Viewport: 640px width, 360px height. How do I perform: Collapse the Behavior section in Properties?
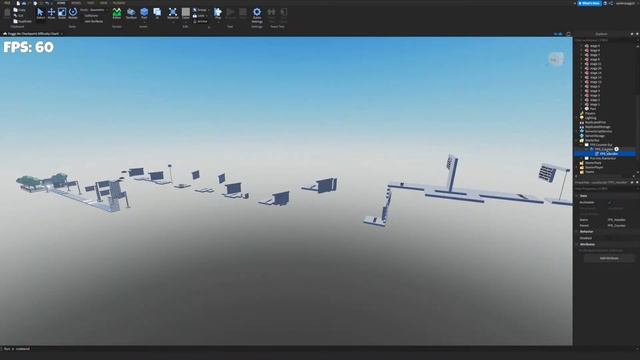[577, 231]
